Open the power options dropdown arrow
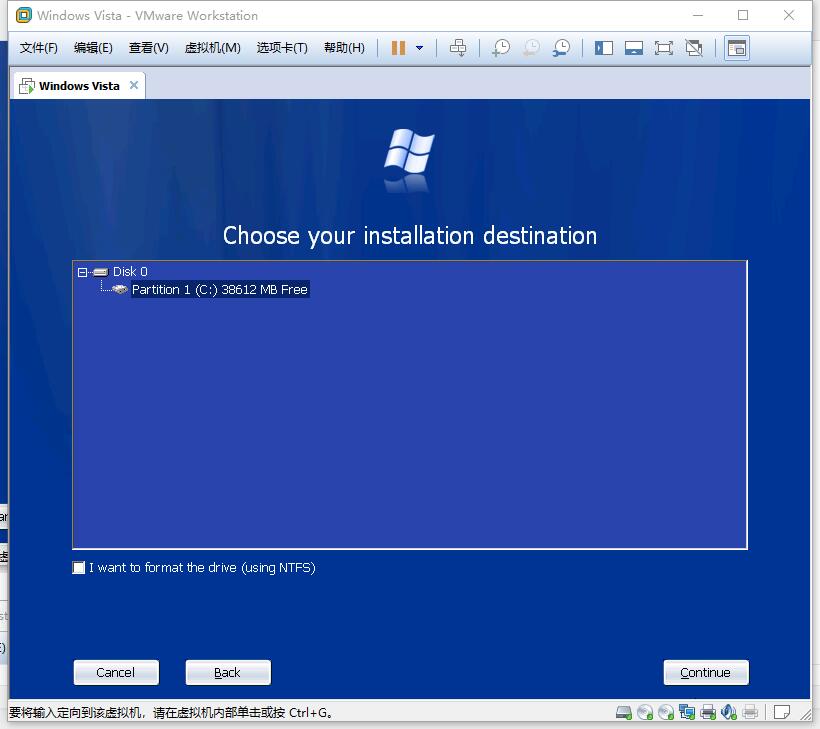820x729 pixels. pyautogui.click(x=419, y=48)
